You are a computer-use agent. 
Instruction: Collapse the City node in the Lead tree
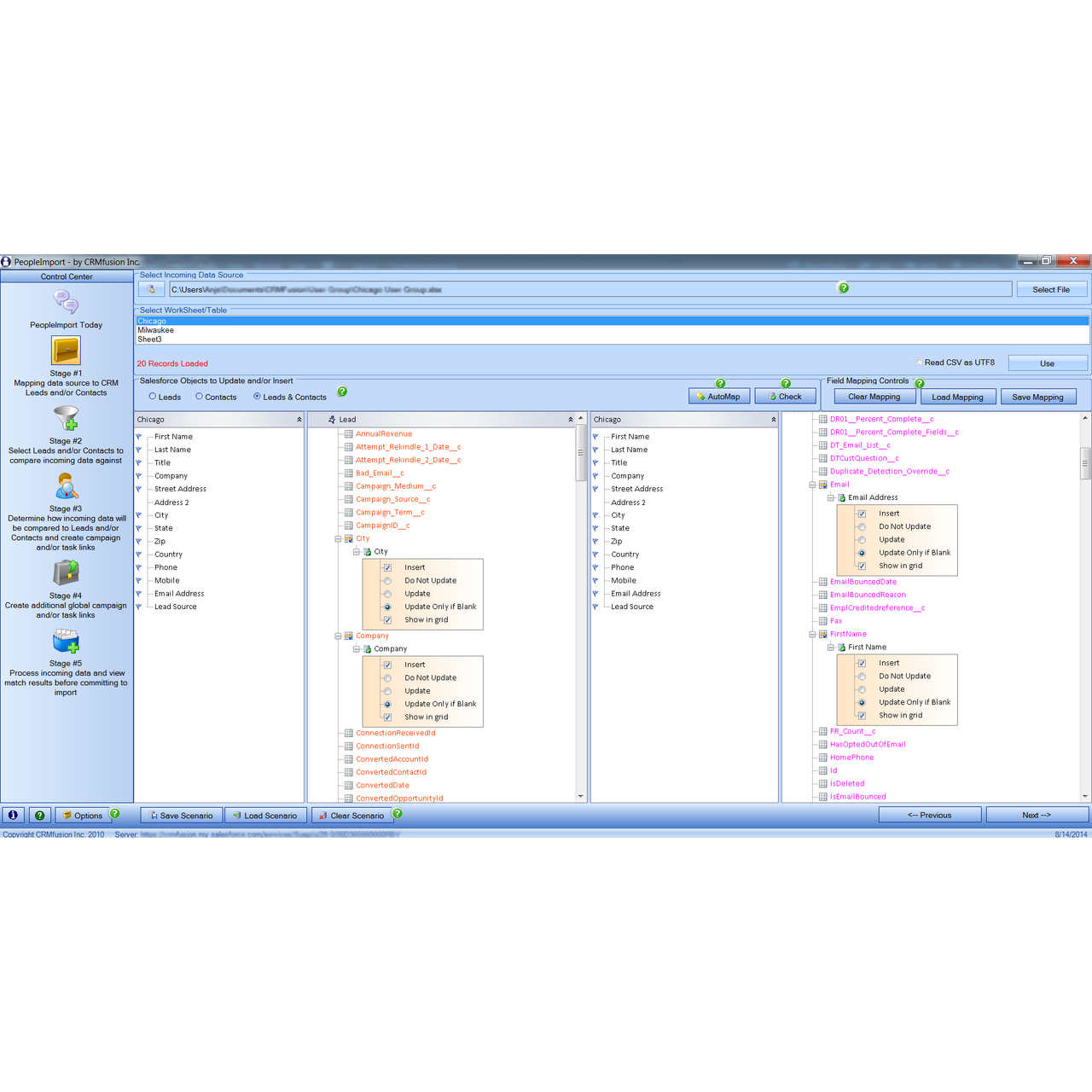point(337,538)
